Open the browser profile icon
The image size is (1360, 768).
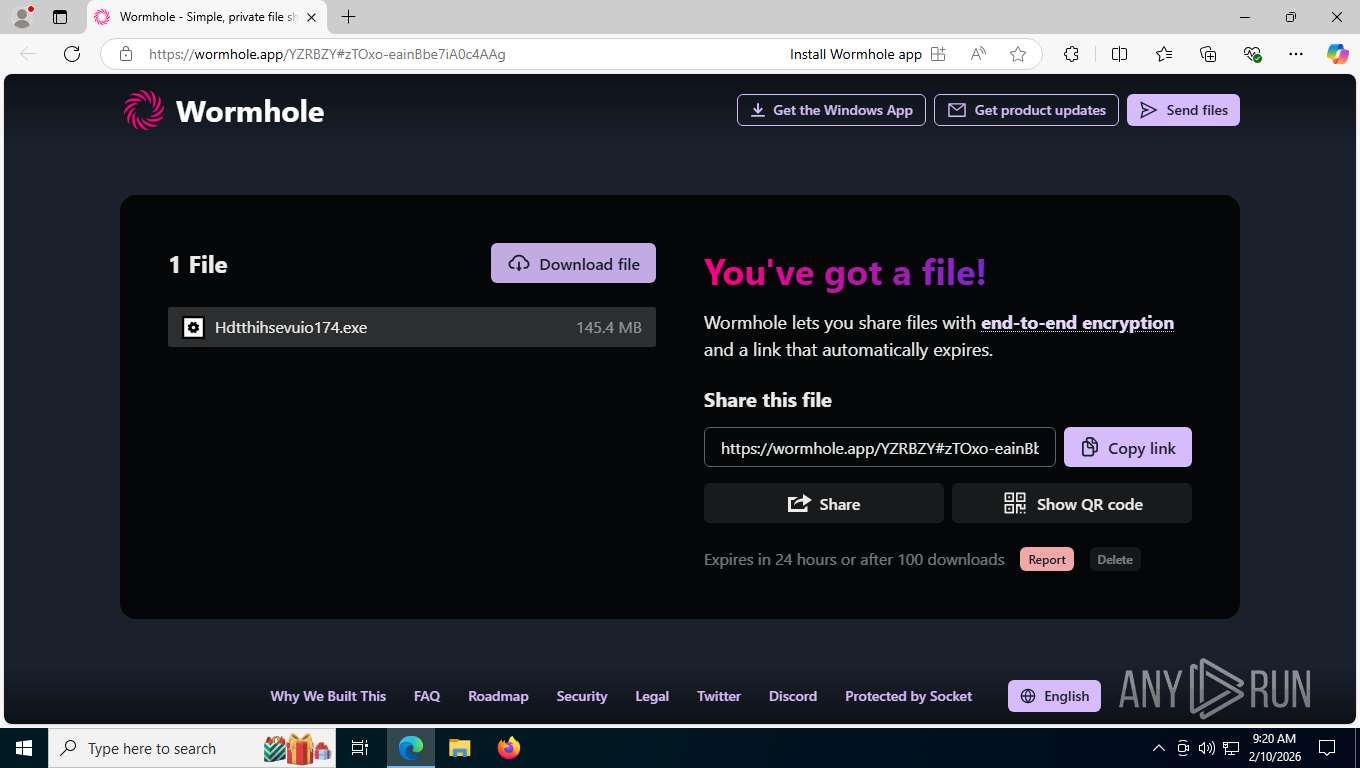(x=21, y=16)
